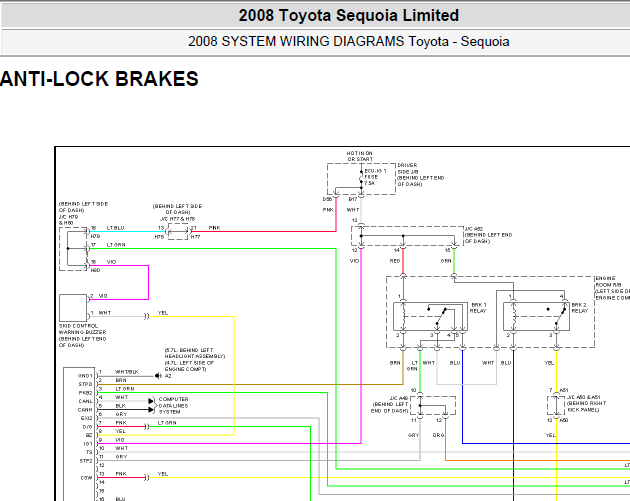The height and width of the screenshot is (501, 630).
Task: Click the 'J/C A52' junction connector label
Action: [x=474, y=229]
